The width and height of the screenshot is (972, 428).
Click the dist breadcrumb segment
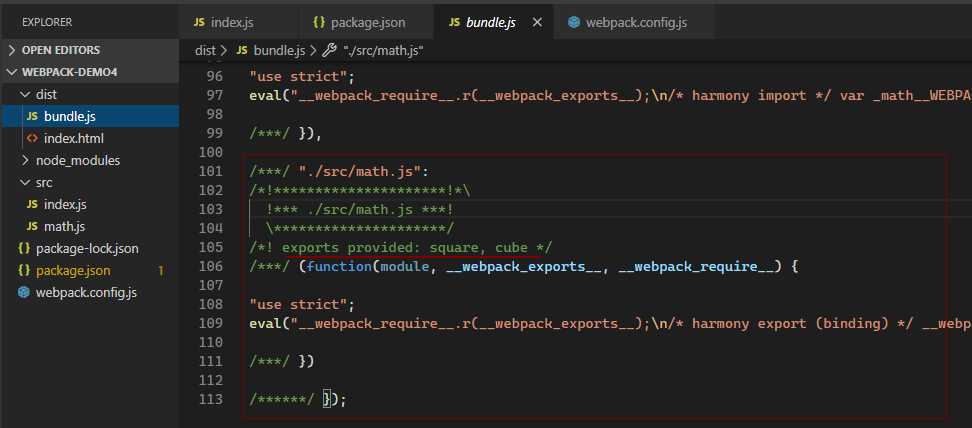tap(205, 51)
